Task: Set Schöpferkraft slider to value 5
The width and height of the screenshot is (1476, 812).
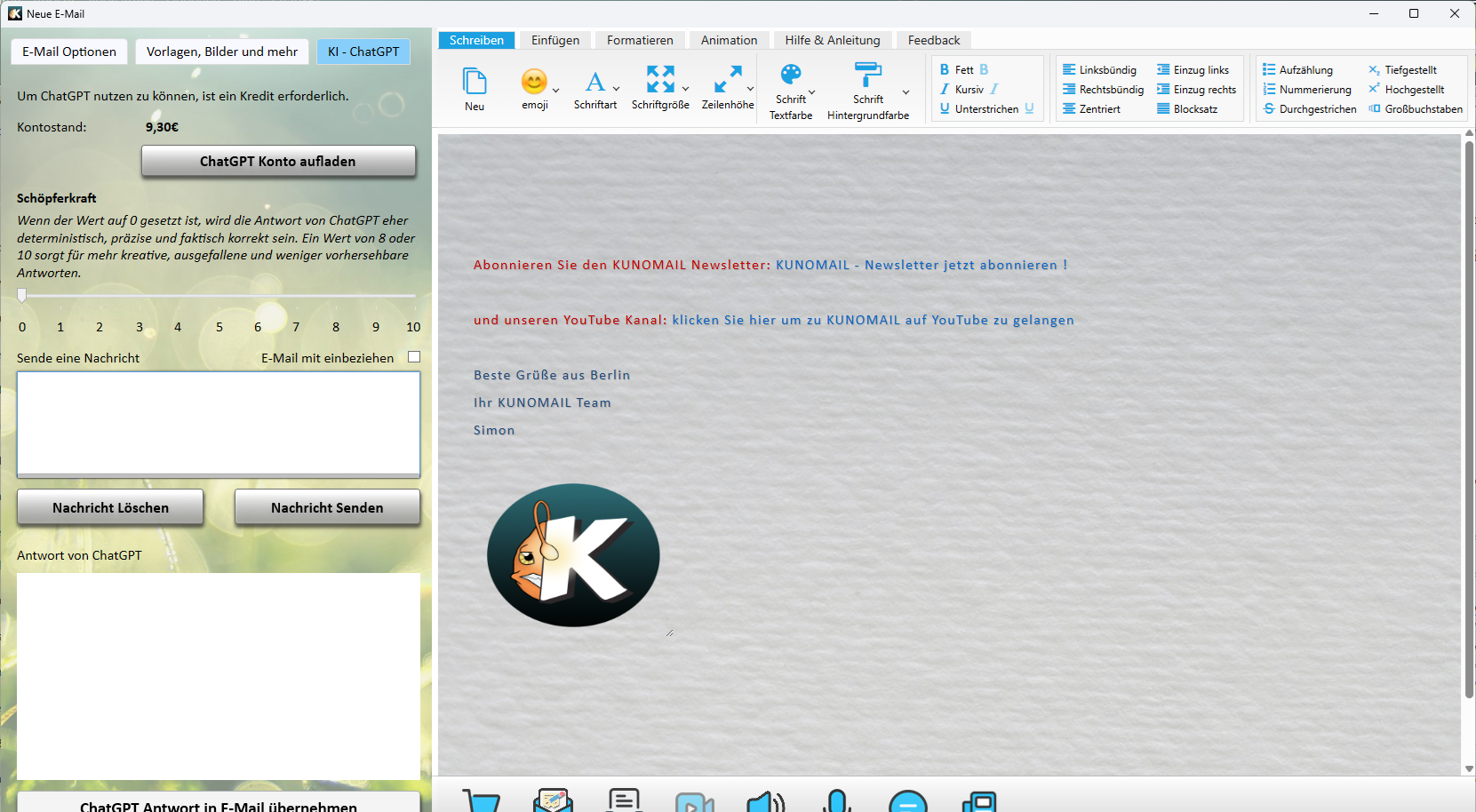Action: click(x=219, y=295)
